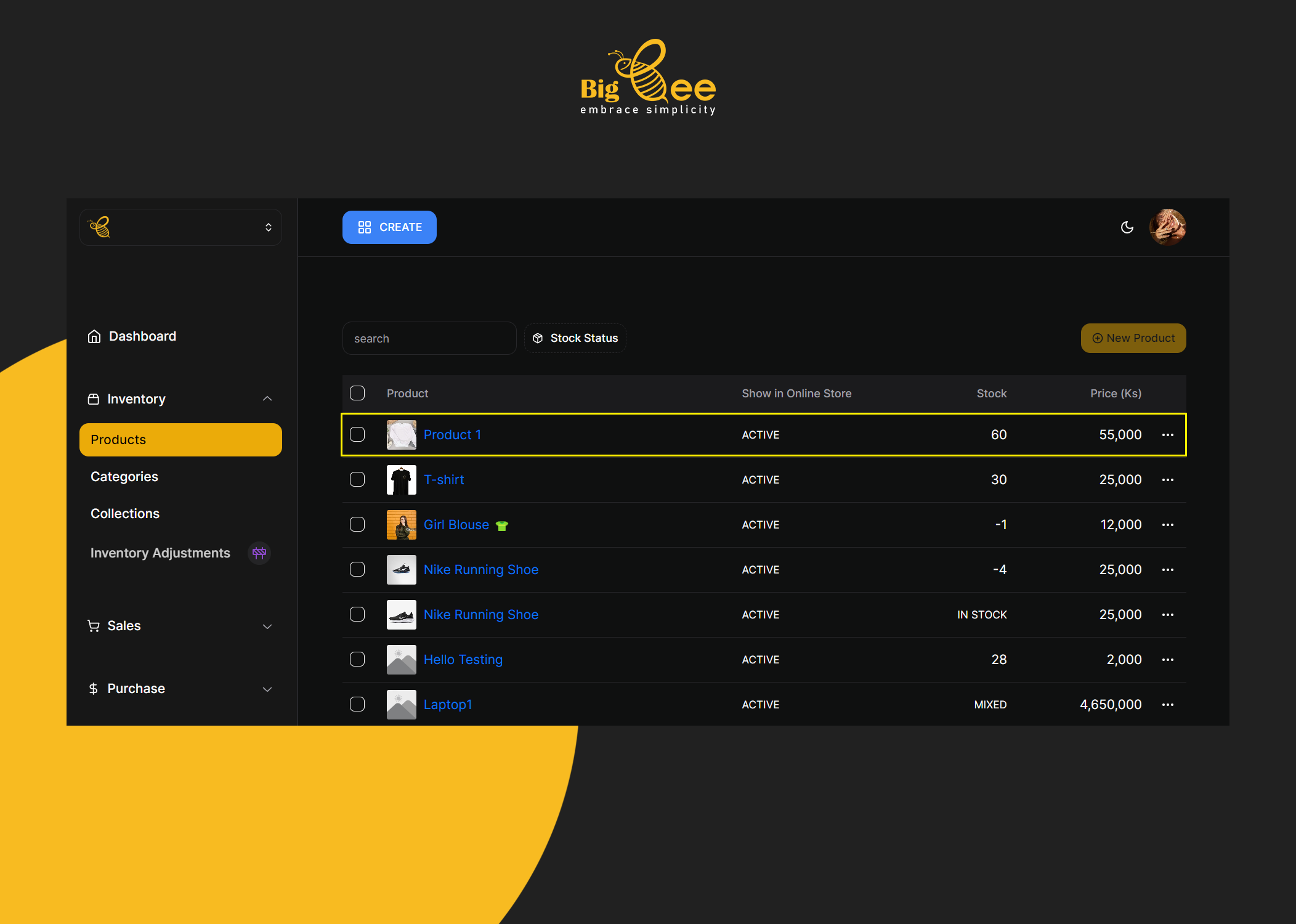The width and height of the screenshot is (1296, 924).
Task: Go to Dashboard in sidebar
Action: [142, 336]
